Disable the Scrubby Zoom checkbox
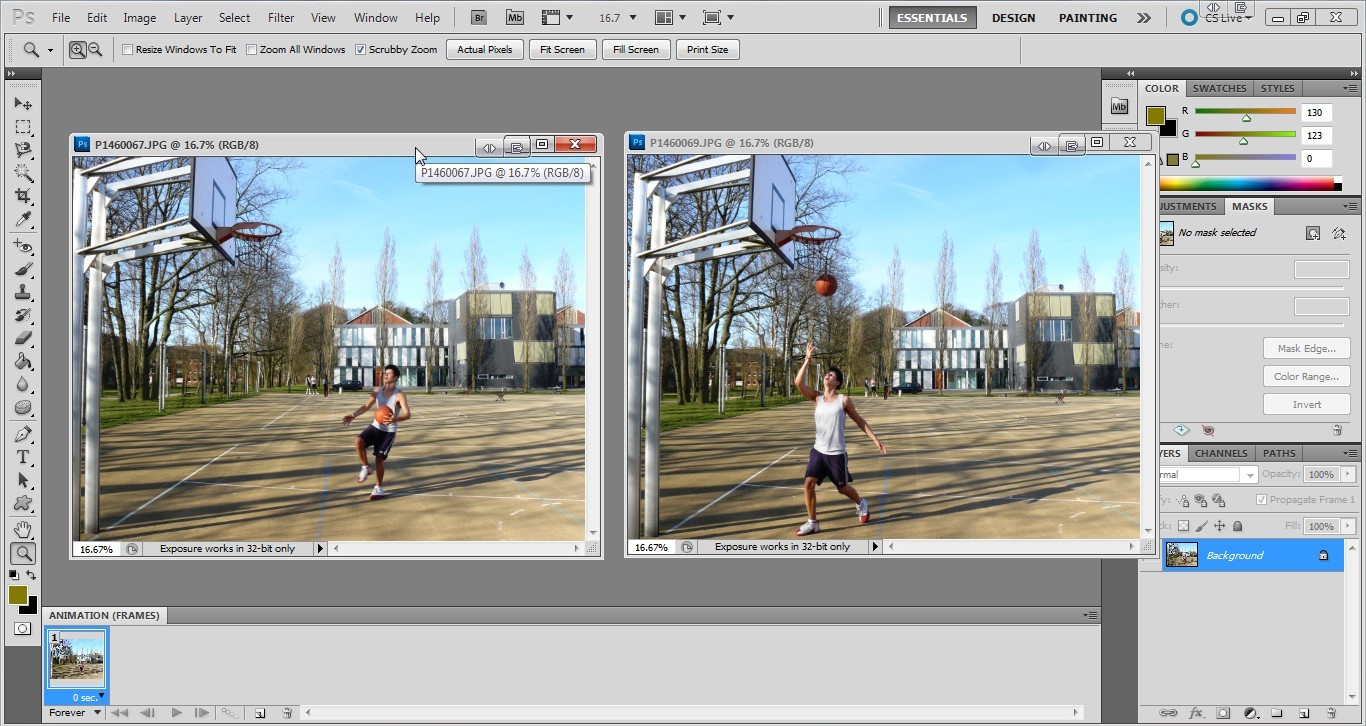 361,50
